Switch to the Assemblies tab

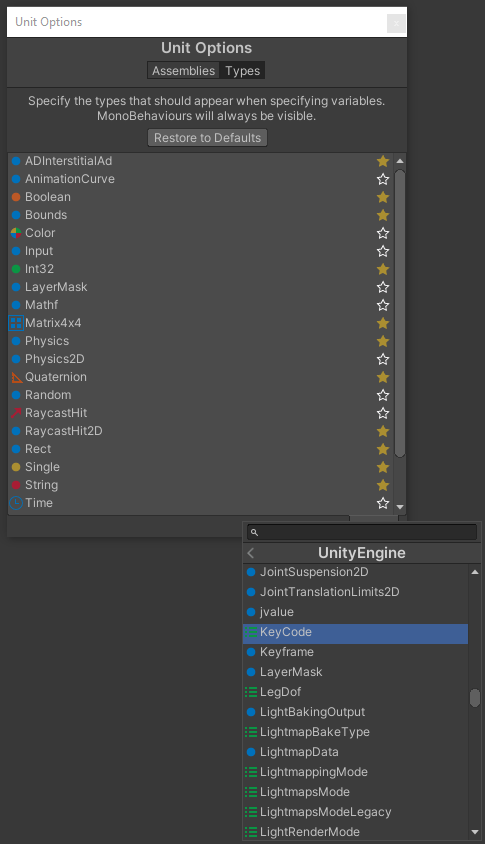point(184,71)
